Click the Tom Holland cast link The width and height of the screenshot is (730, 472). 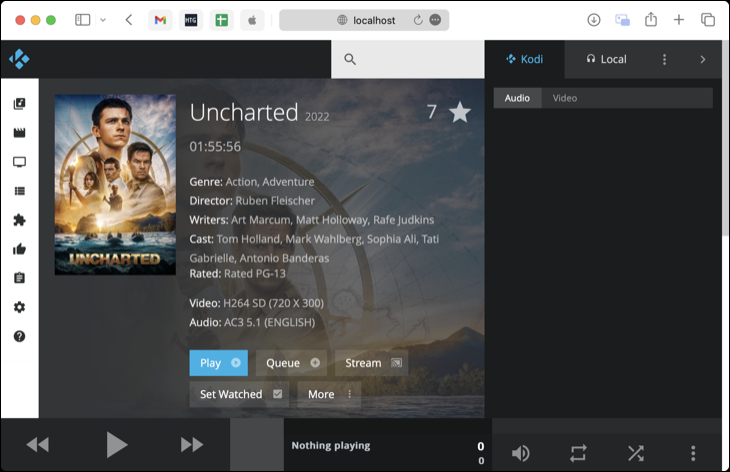point(249,239)
